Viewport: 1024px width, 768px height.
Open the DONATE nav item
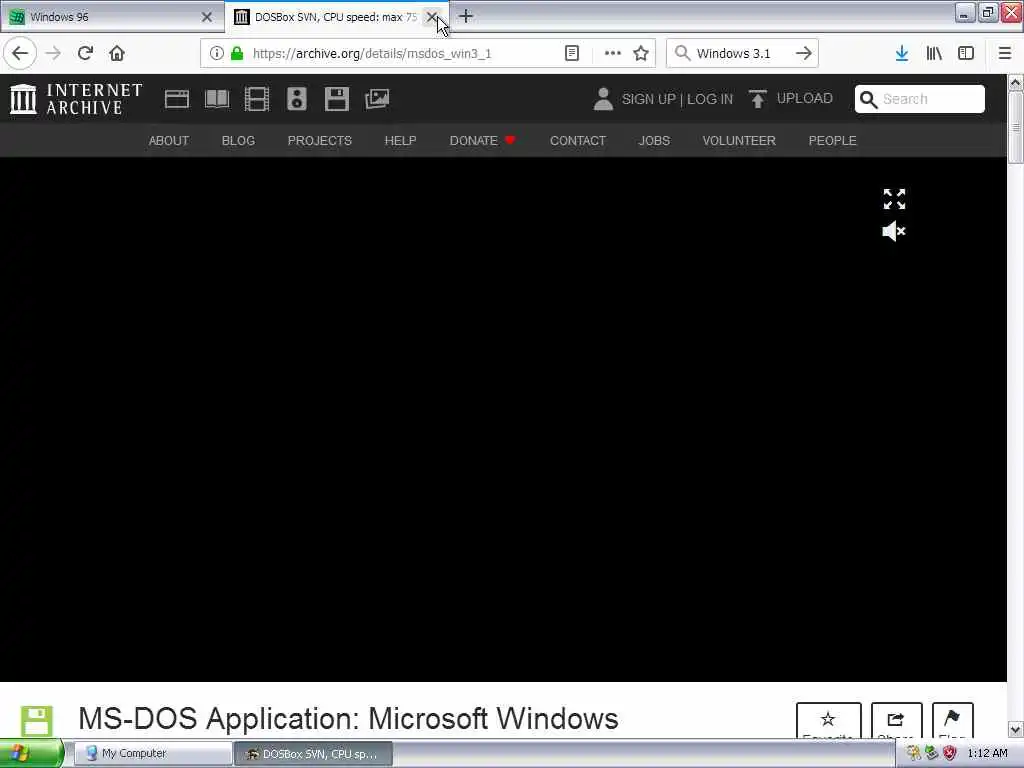483,140
